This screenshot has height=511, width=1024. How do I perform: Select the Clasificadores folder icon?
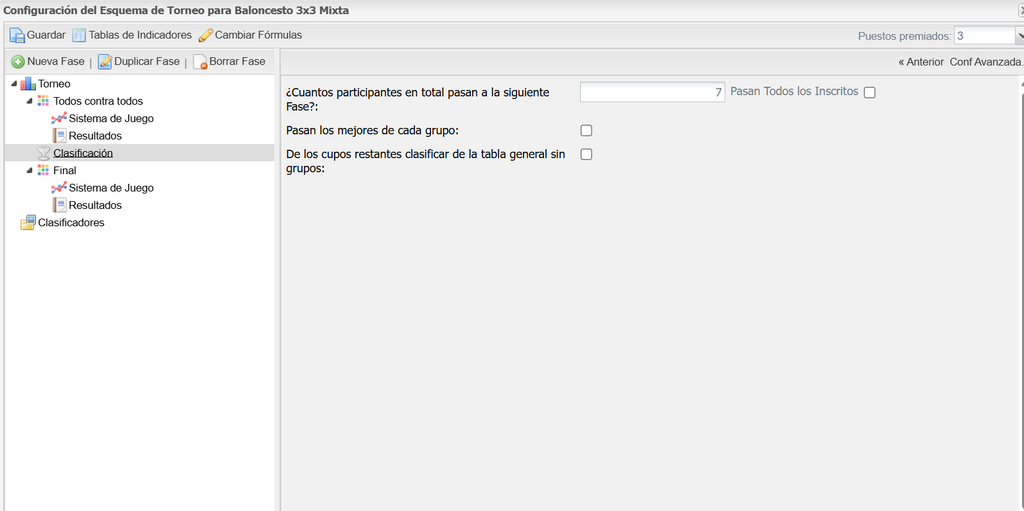click(28, 222)
